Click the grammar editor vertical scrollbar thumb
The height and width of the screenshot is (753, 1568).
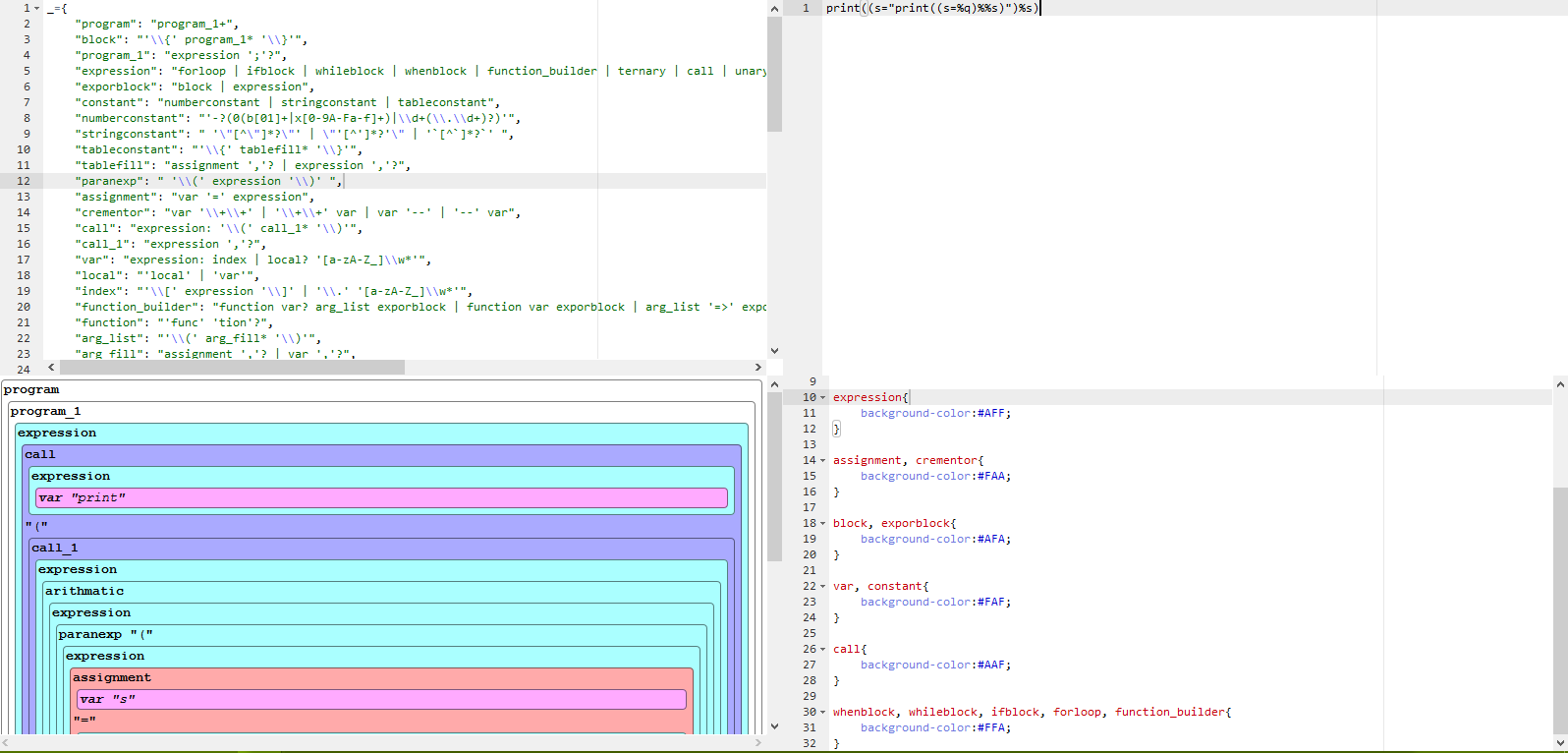[x=774, y=74]
